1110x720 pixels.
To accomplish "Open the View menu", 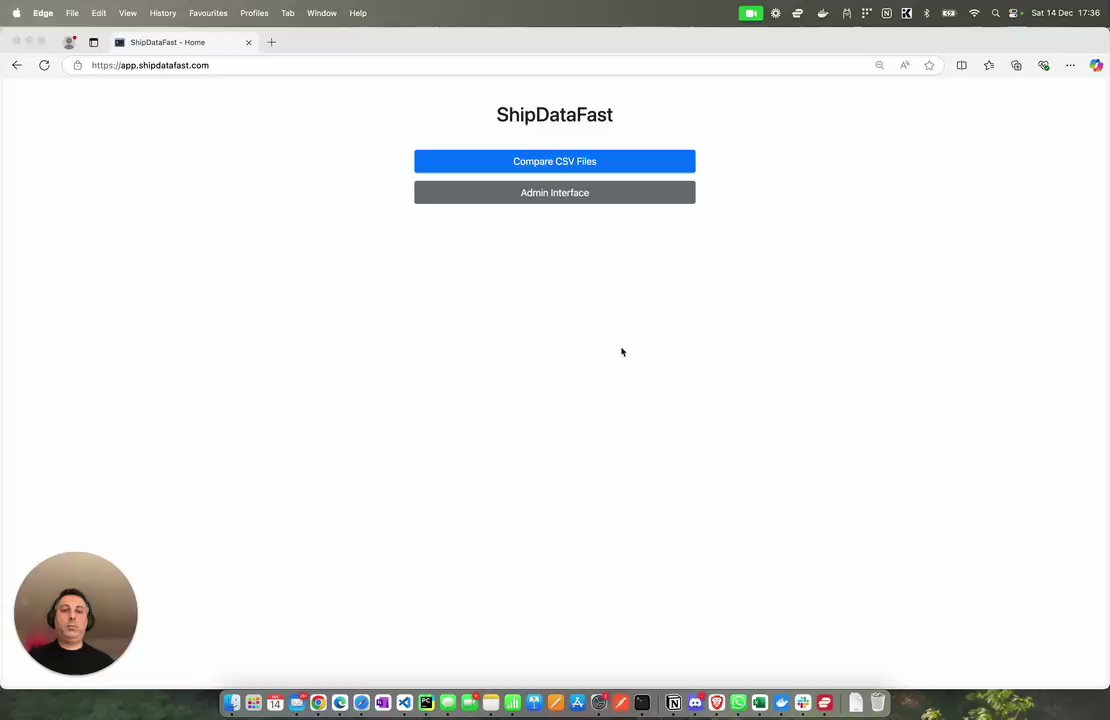I will pos(127,13).
